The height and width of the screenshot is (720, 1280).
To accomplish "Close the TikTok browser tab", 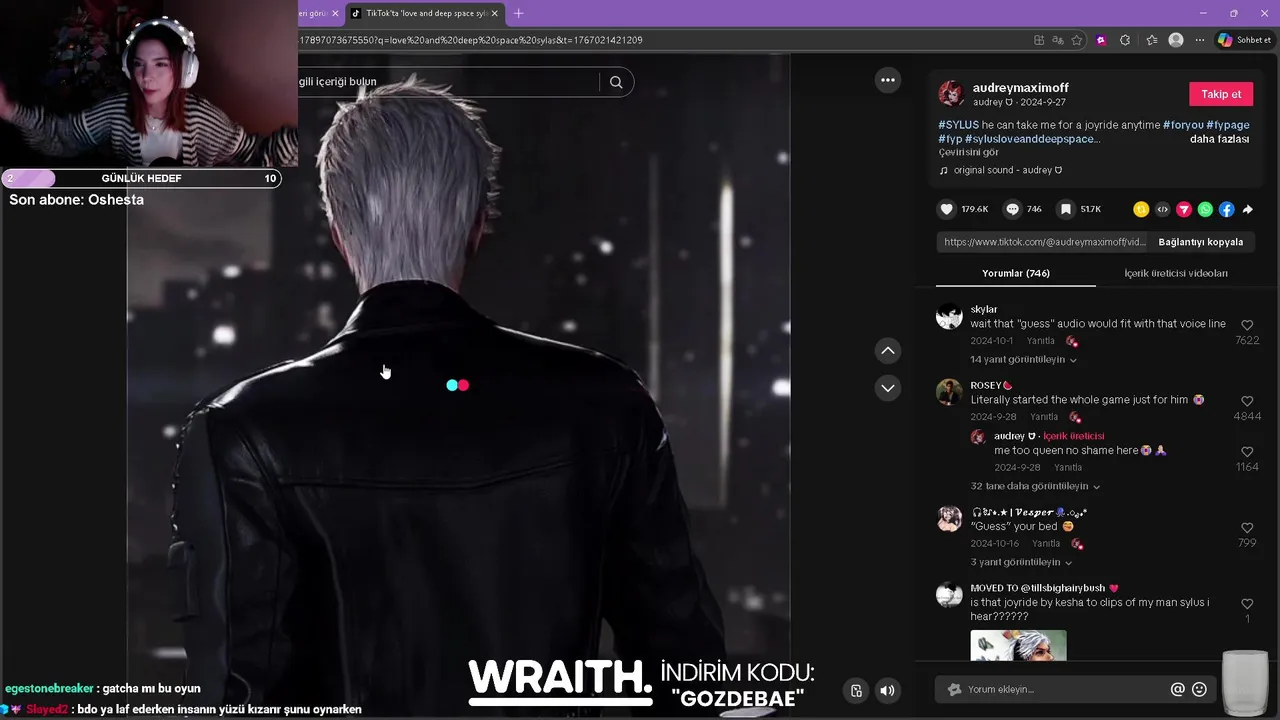I will [494, 13].
